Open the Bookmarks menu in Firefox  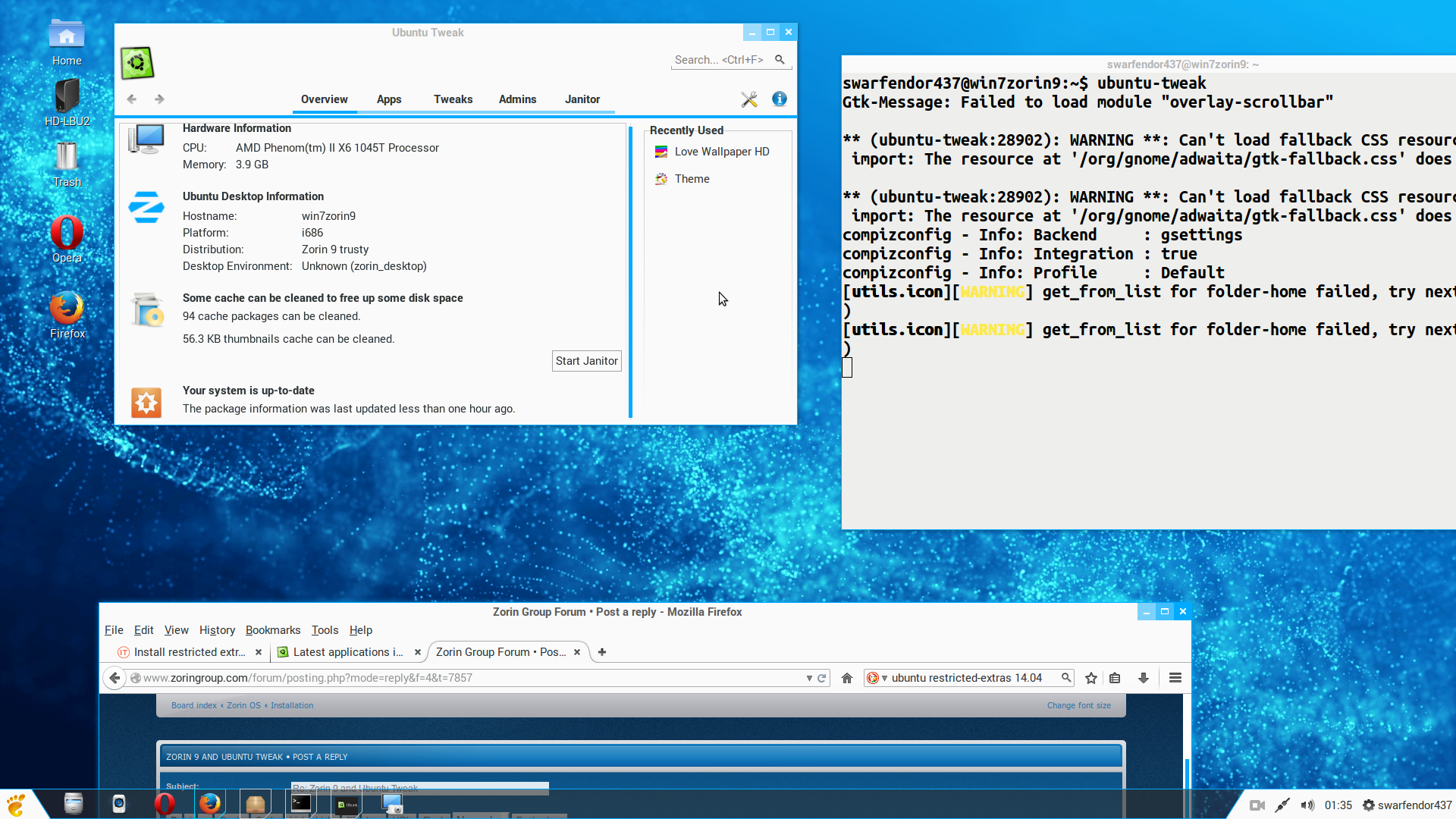pos(272,630)
